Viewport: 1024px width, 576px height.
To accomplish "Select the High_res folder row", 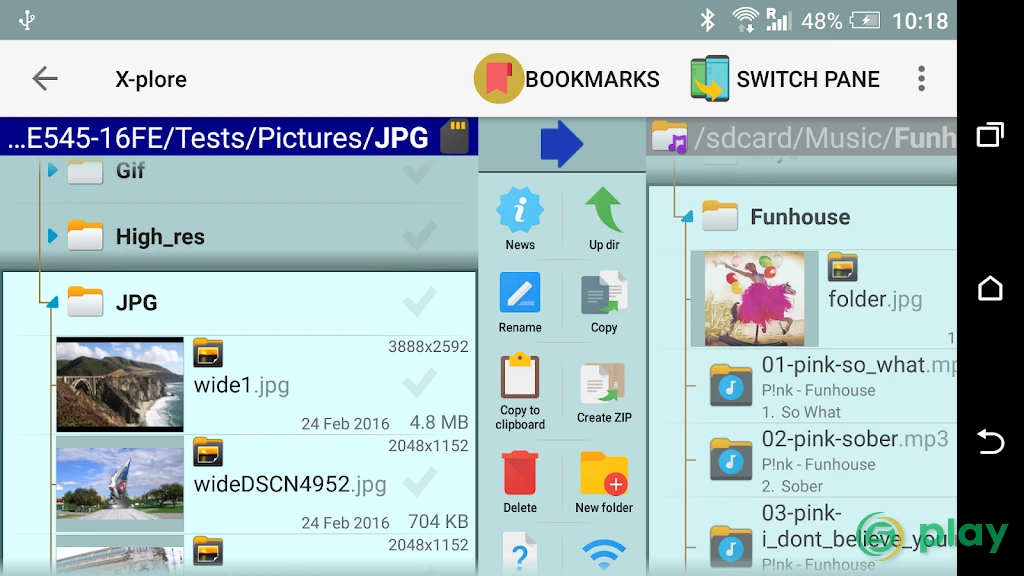I will (239, 236).
